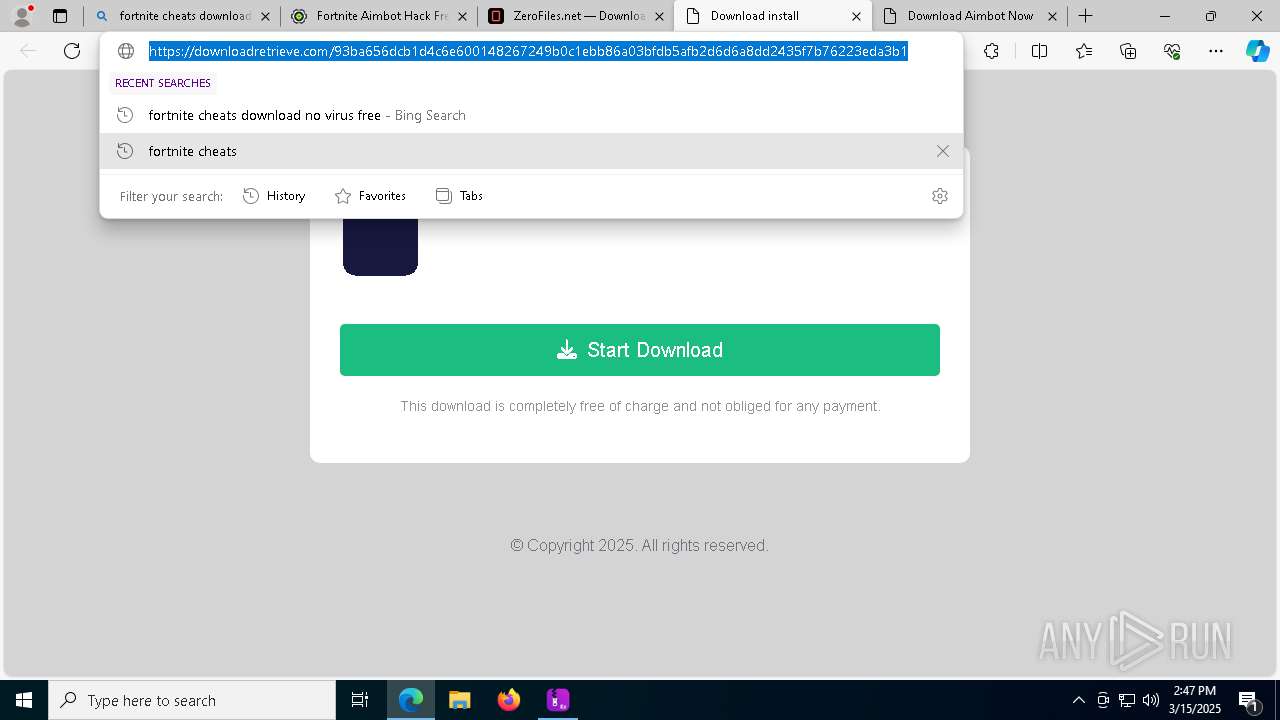Image resolution: width=1280 pixels, height=720 pixels.
Task: Select 'fortnite cheats download no virus free' suggestion
Action: coord(531,115)
